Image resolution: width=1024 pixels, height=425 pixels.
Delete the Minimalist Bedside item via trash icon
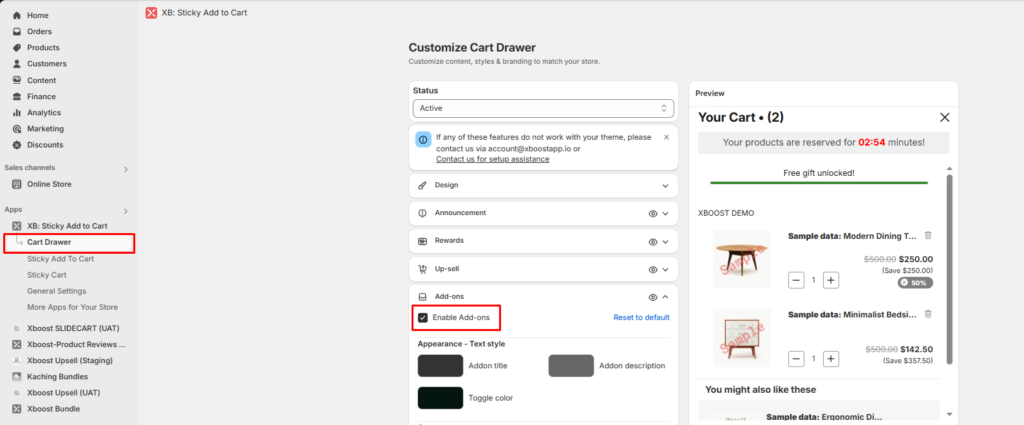(928, 314)
